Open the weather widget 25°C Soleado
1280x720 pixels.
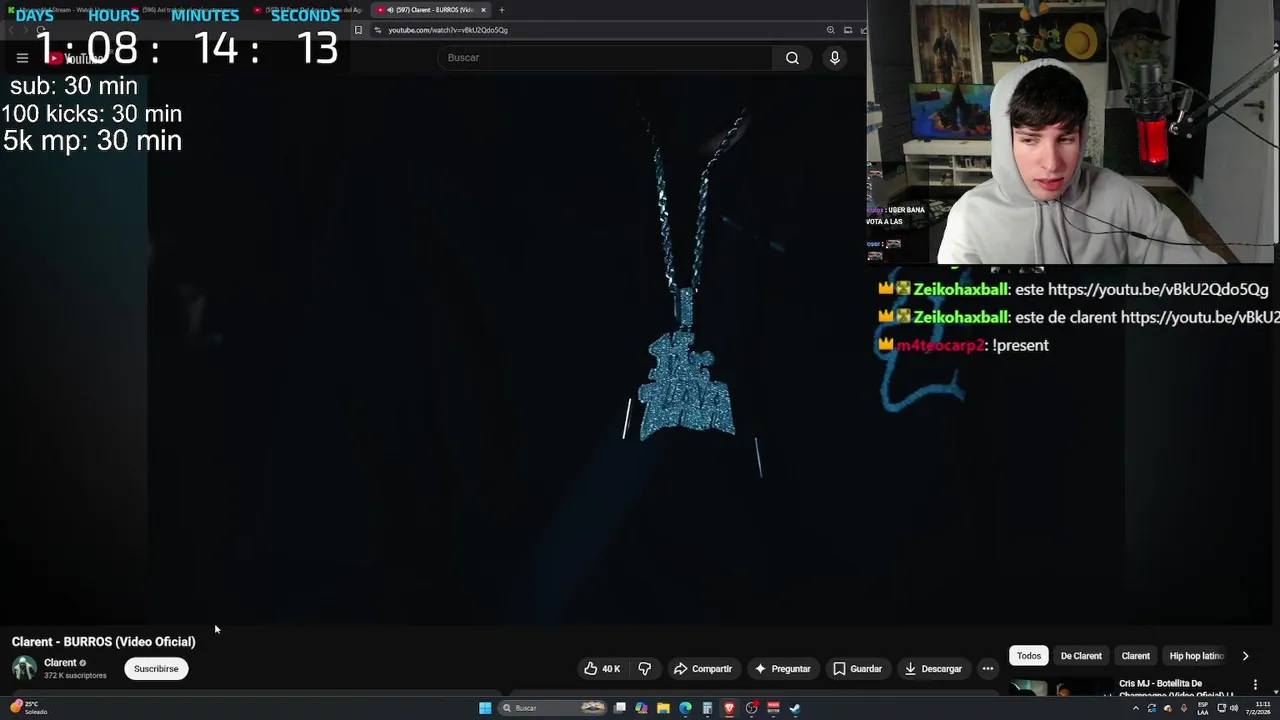point(28,707)
